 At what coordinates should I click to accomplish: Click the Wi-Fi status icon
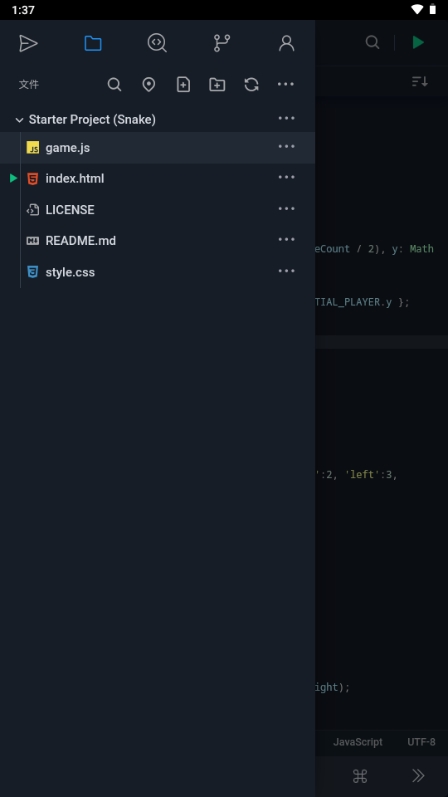tap(417, 10)
